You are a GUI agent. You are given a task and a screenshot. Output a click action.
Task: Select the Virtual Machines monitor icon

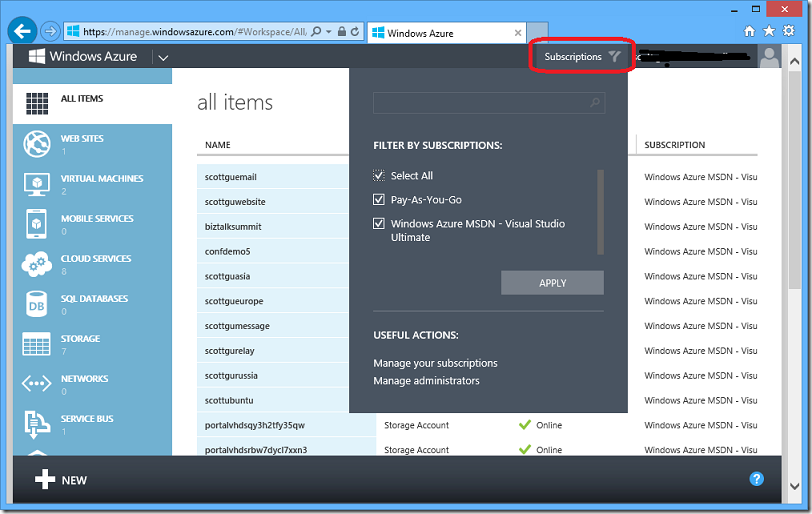(x=37, y=184)
